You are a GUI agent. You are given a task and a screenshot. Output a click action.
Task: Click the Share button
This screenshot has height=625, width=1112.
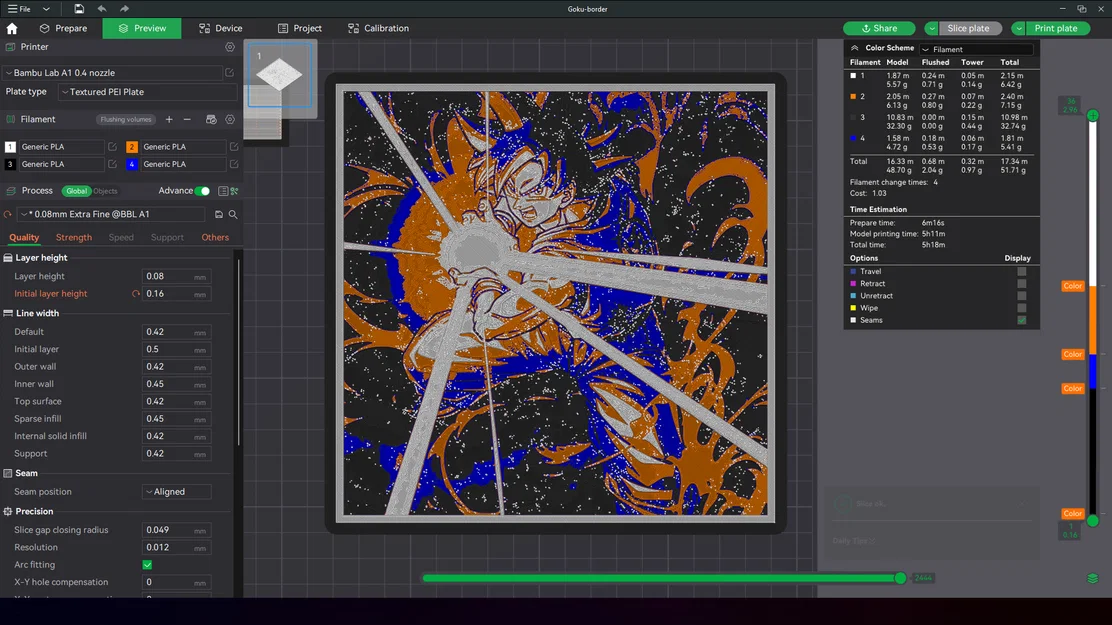coord(879,28)
